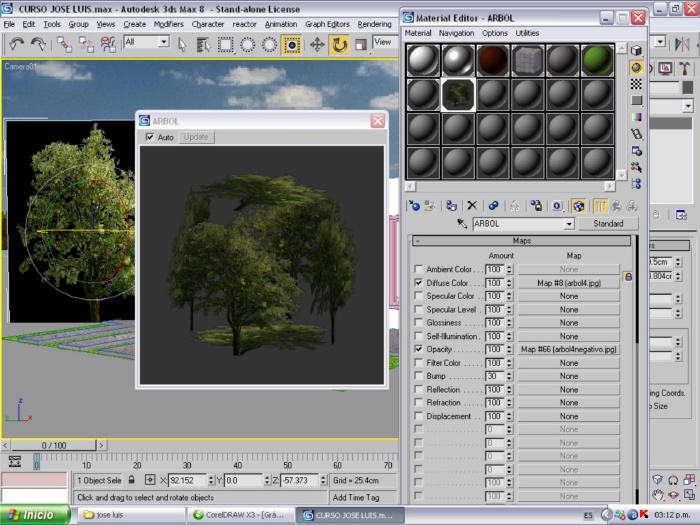700x525 pixels.
Task: Toggle the Auto checkbox in ARBOL preview
Action: click(x=150, y=137)
